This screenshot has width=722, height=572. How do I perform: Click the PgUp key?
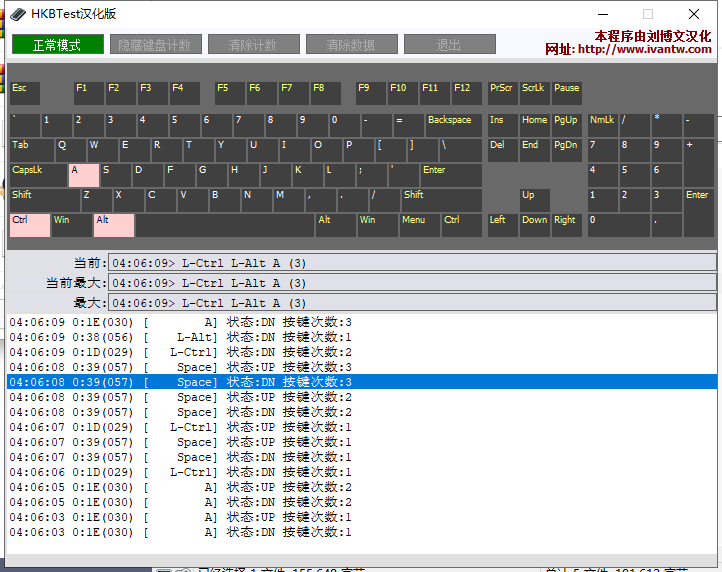(x=567, y=125)
